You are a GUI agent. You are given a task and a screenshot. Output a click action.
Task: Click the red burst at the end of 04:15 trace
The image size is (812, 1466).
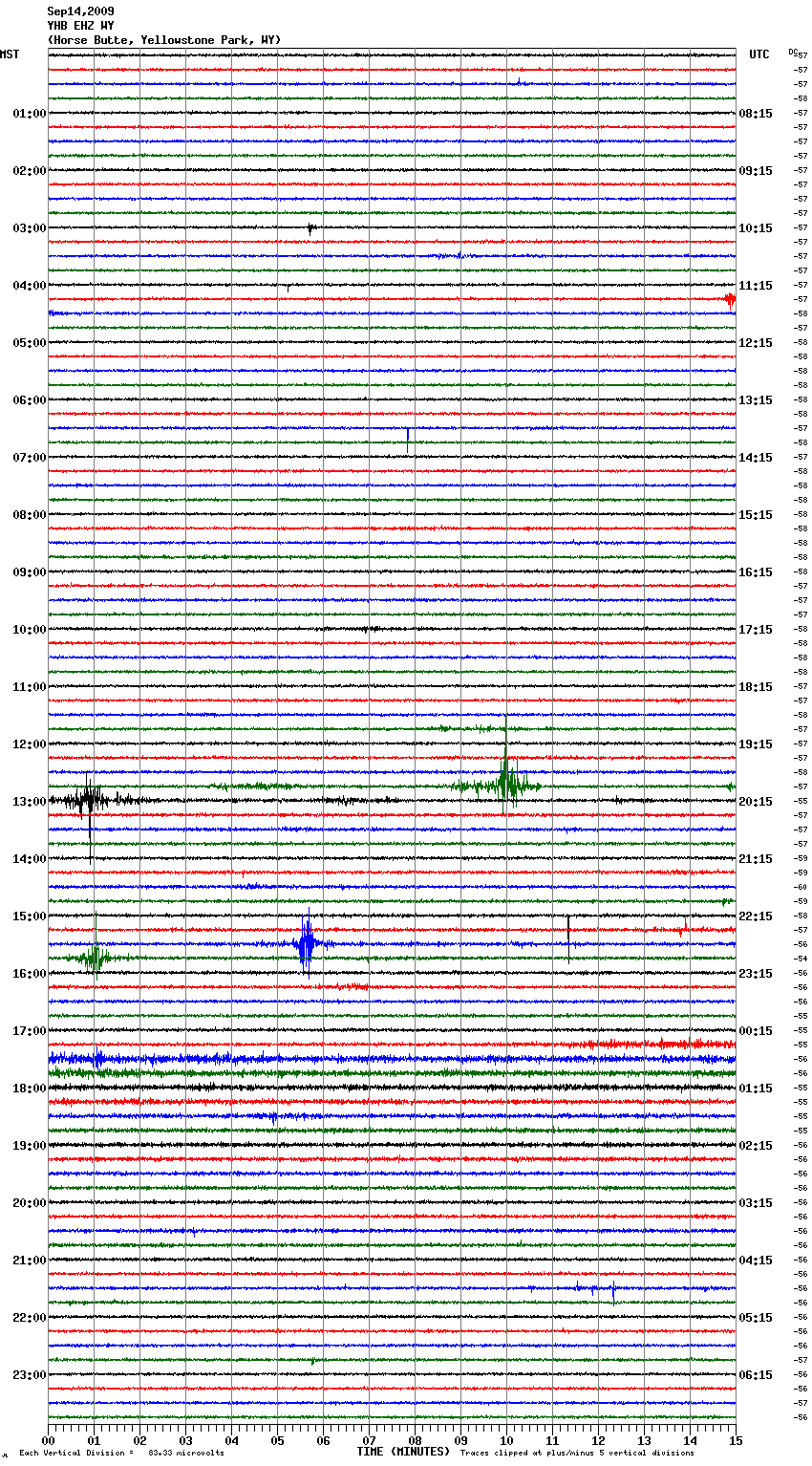(x=730, y=300)
